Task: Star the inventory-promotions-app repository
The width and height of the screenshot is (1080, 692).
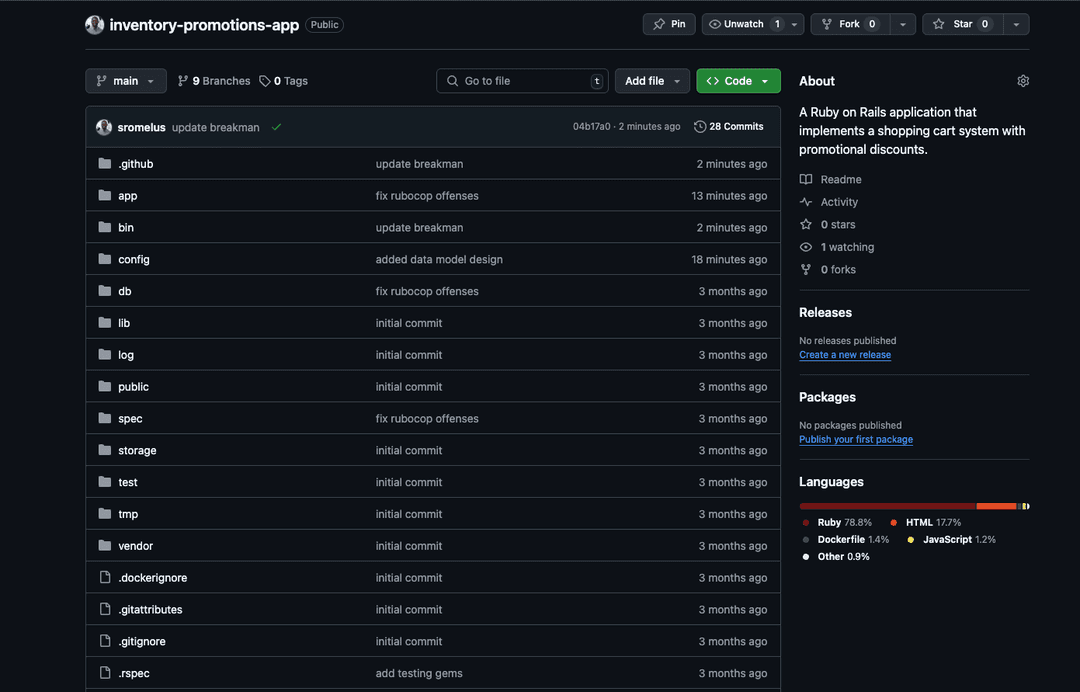Action: pos(962,24)
